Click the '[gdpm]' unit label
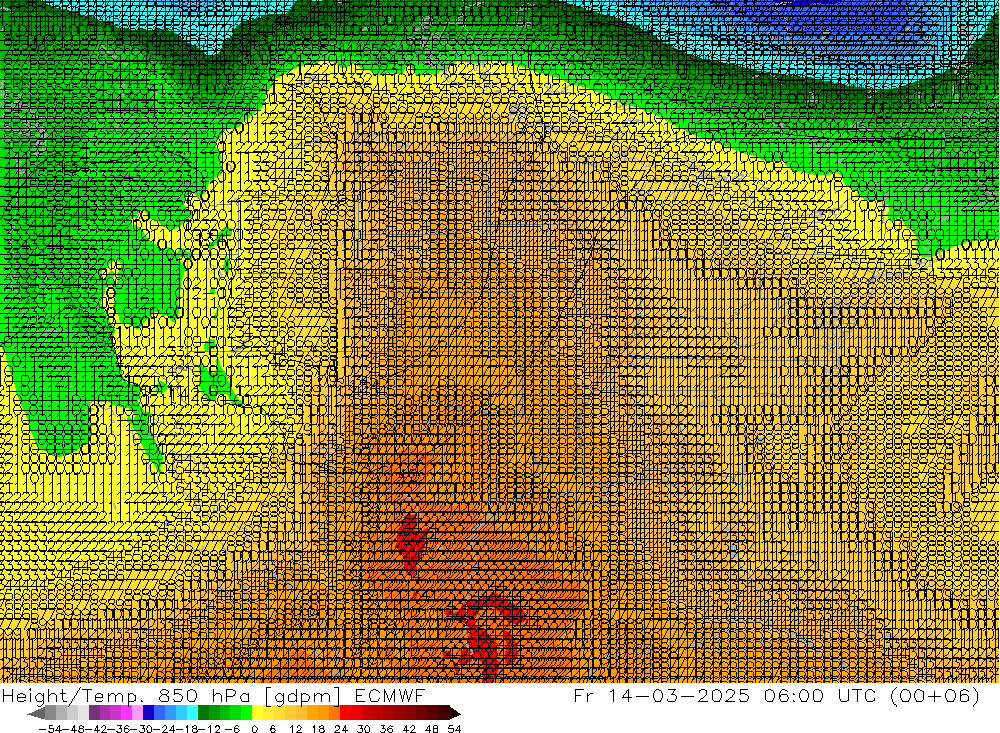This screenshot has height=733, width=1000. click(302, 697)
